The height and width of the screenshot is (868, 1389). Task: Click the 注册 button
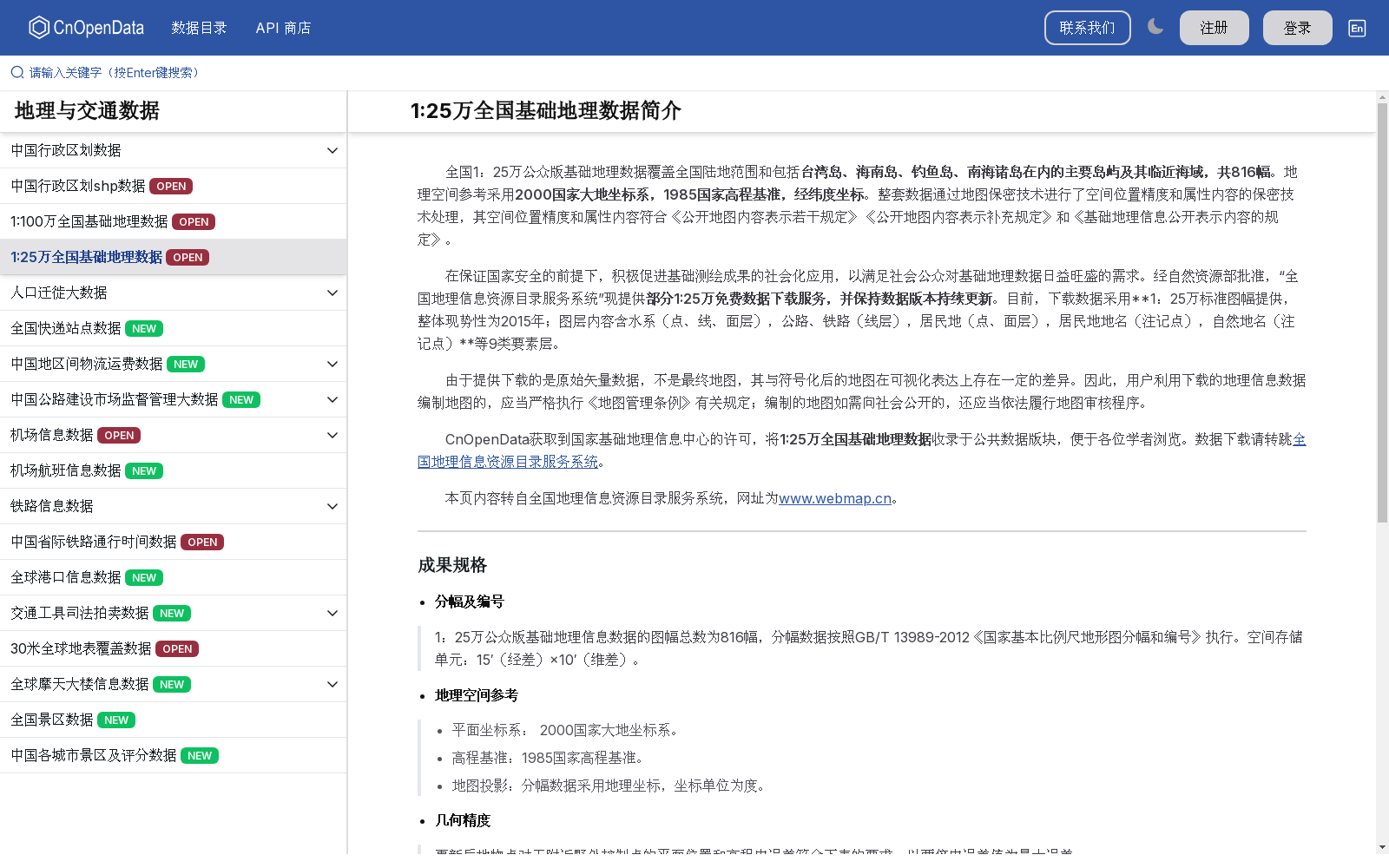tap(1214, 28)
